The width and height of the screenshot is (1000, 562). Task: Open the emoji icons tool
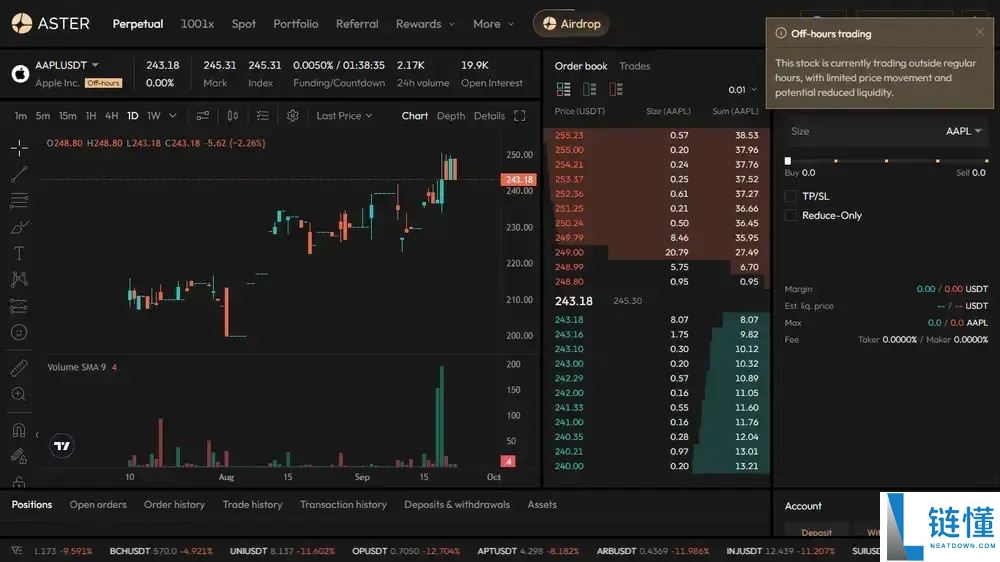click(x=19, y=332)
